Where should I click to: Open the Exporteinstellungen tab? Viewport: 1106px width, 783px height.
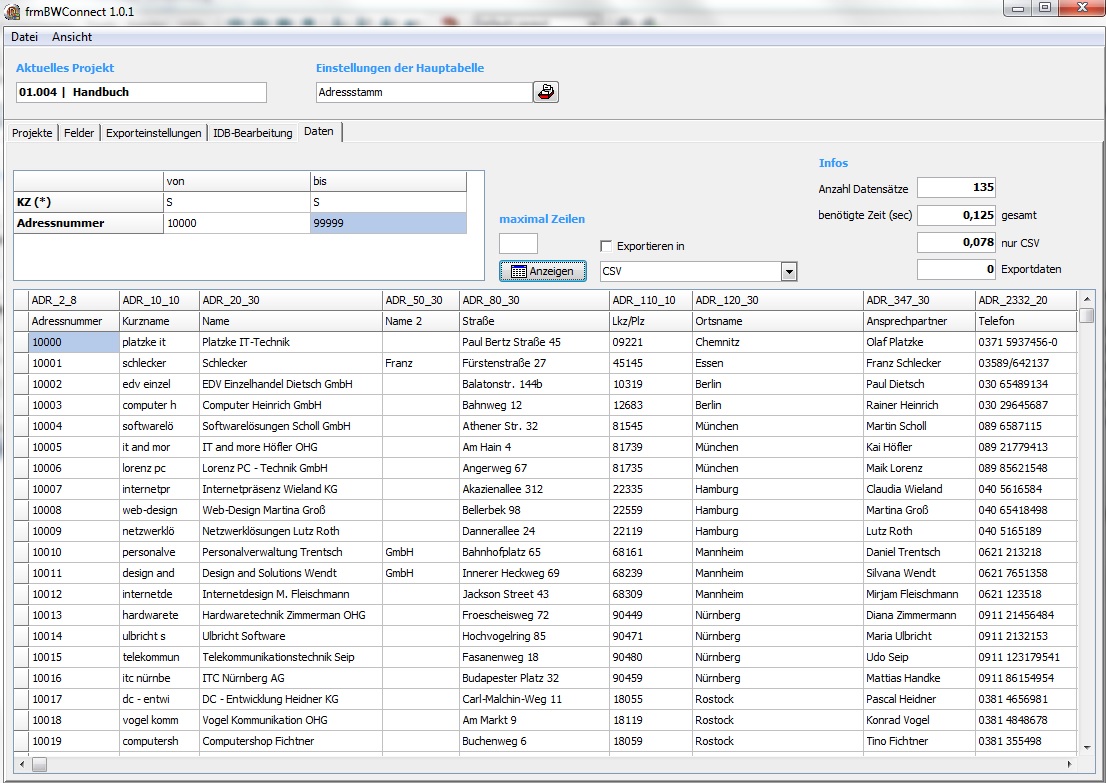click(154, 133)
